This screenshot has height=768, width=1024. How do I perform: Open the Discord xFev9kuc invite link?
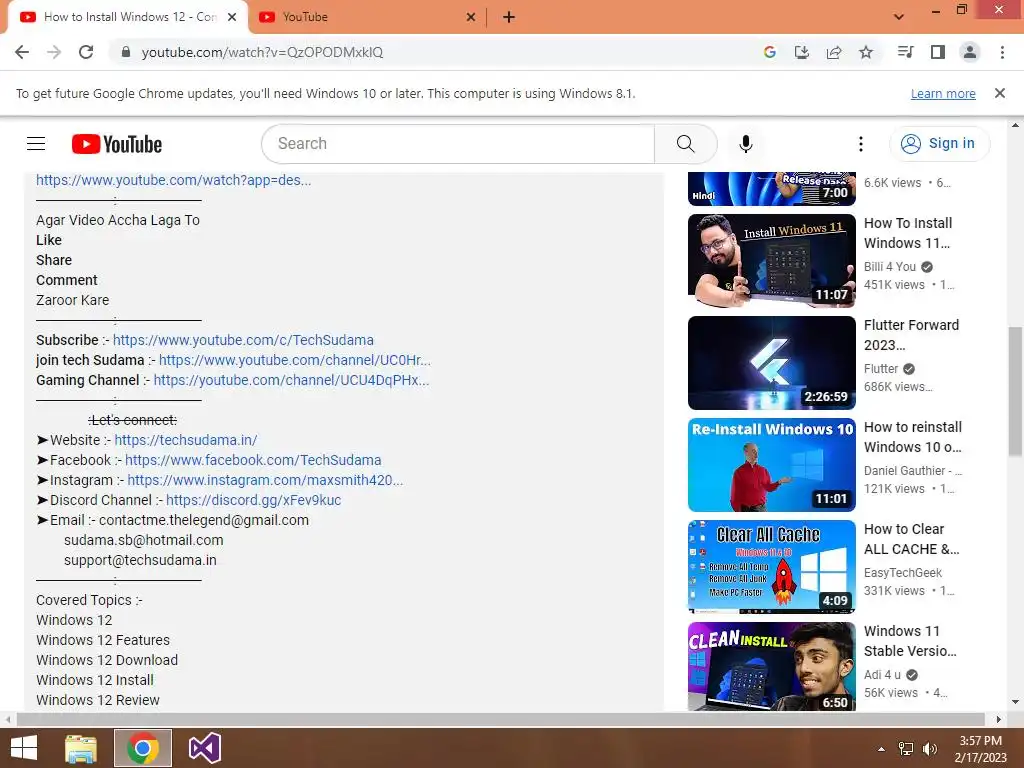point(253,500)
